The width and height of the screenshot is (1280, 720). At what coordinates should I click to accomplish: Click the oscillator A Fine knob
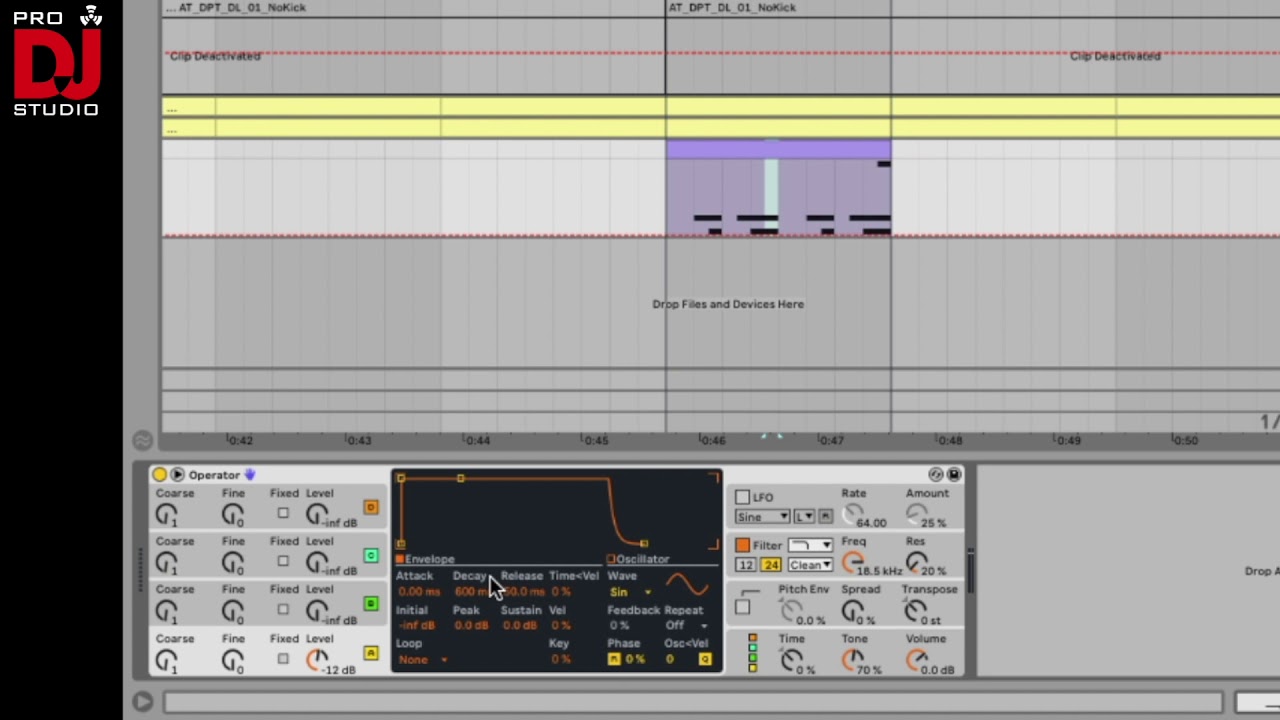click(x=232, y=661)
